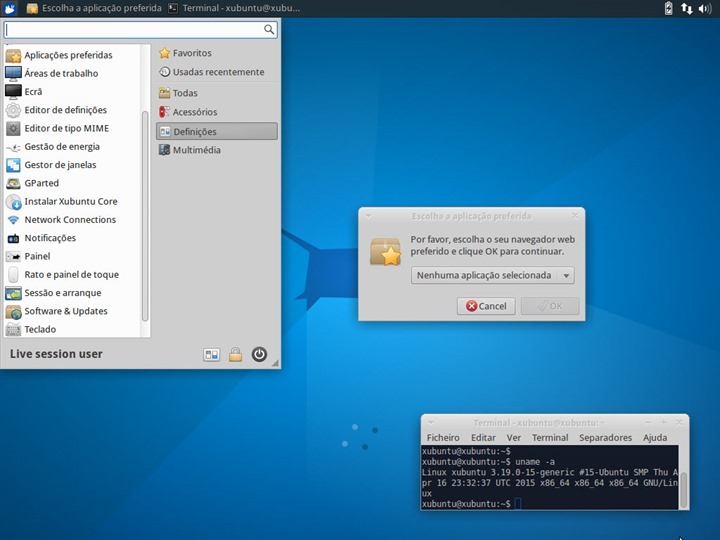Open the Ficheiro menu in Terminal
Screen dimensions: 720x540
(443, 438)
